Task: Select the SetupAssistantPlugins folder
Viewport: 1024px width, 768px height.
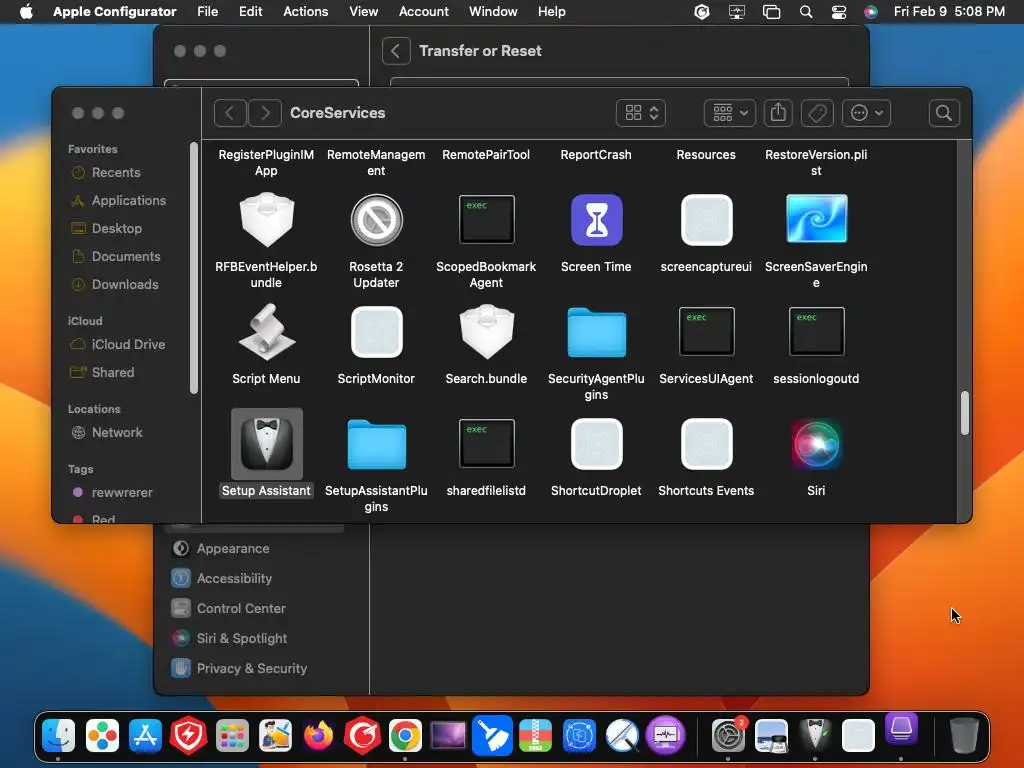Action: click(x=376, y=445)
